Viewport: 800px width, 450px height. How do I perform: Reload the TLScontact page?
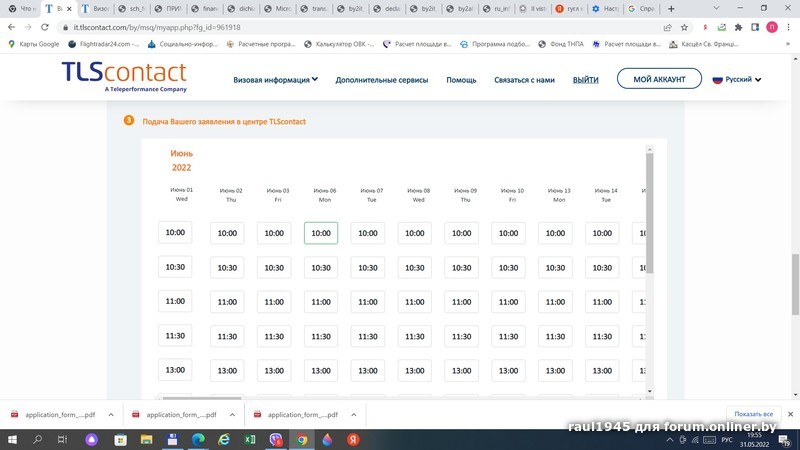pyautogui.click(x=45, y=27)
